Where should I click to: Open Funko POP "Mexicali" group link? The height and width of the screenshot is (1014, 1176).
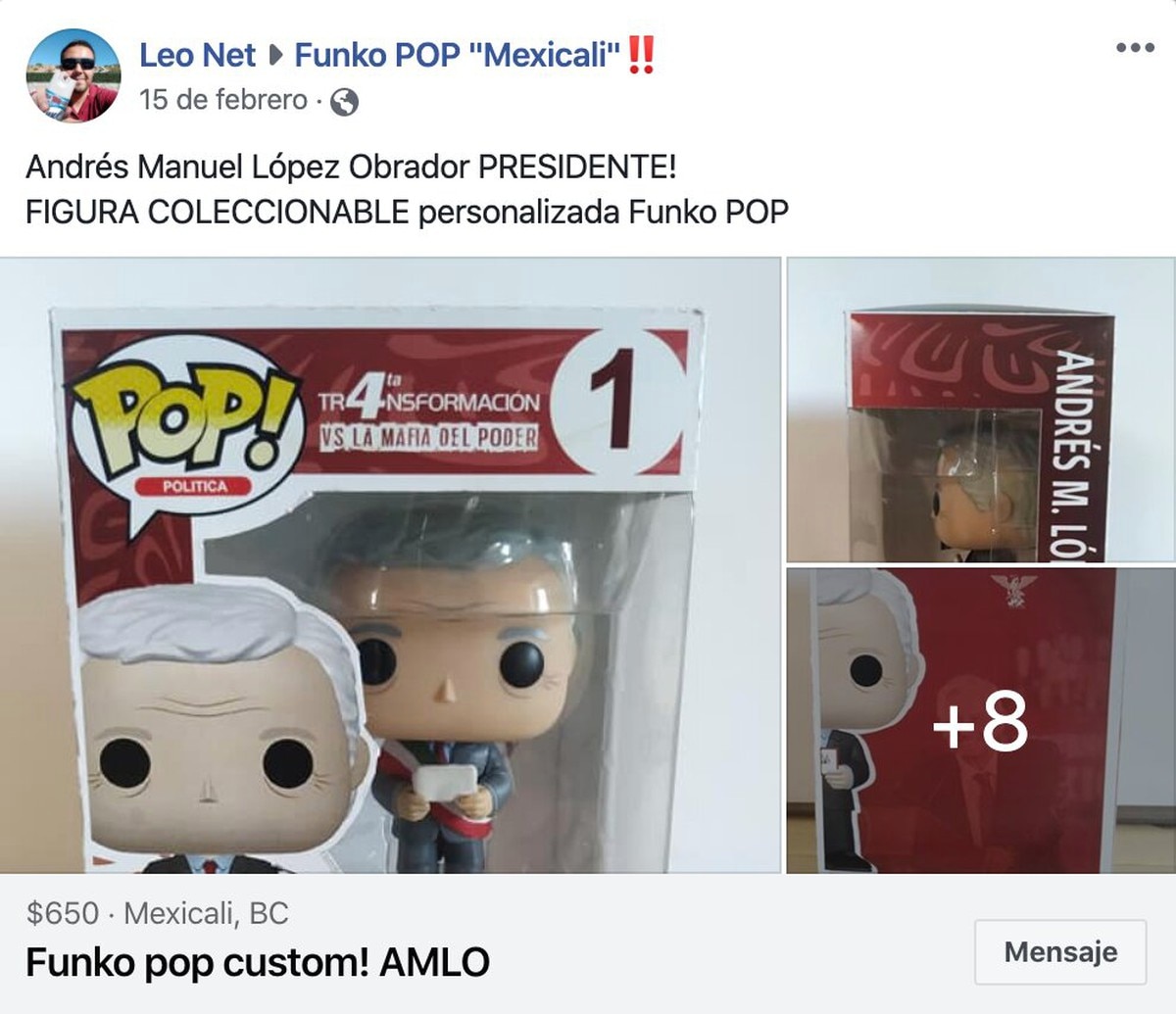458,55
